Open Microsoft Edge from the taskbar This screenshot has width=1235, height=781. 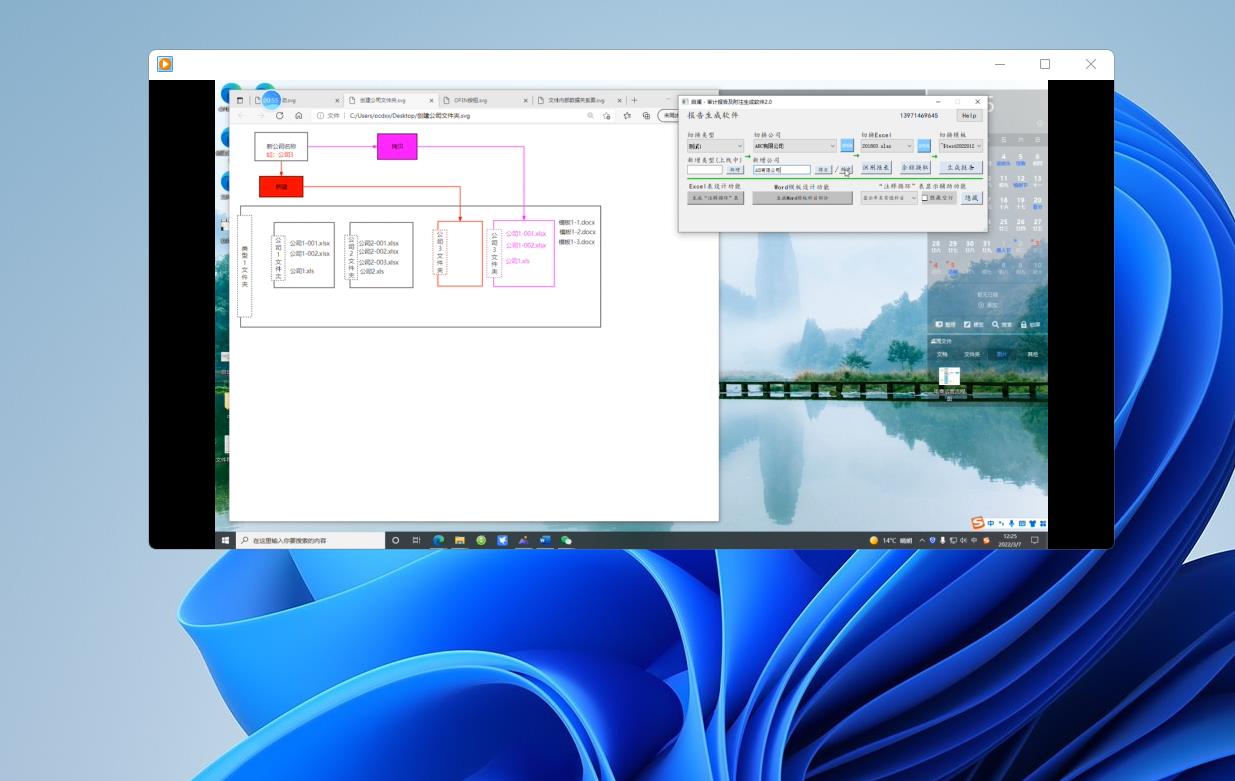click(438, 540)
